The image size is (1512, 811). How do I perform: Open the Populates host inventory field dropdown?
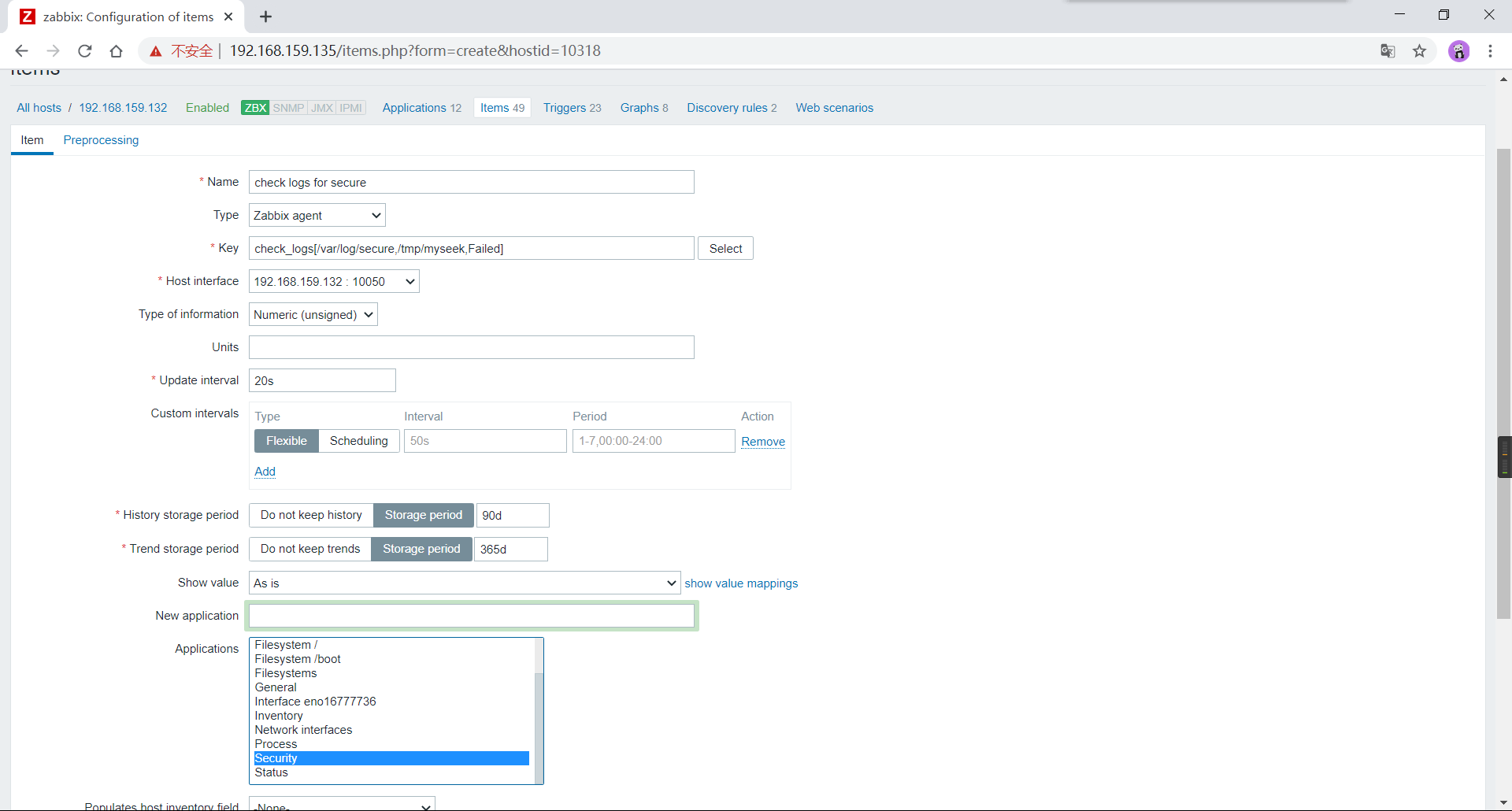click(342, 804)
